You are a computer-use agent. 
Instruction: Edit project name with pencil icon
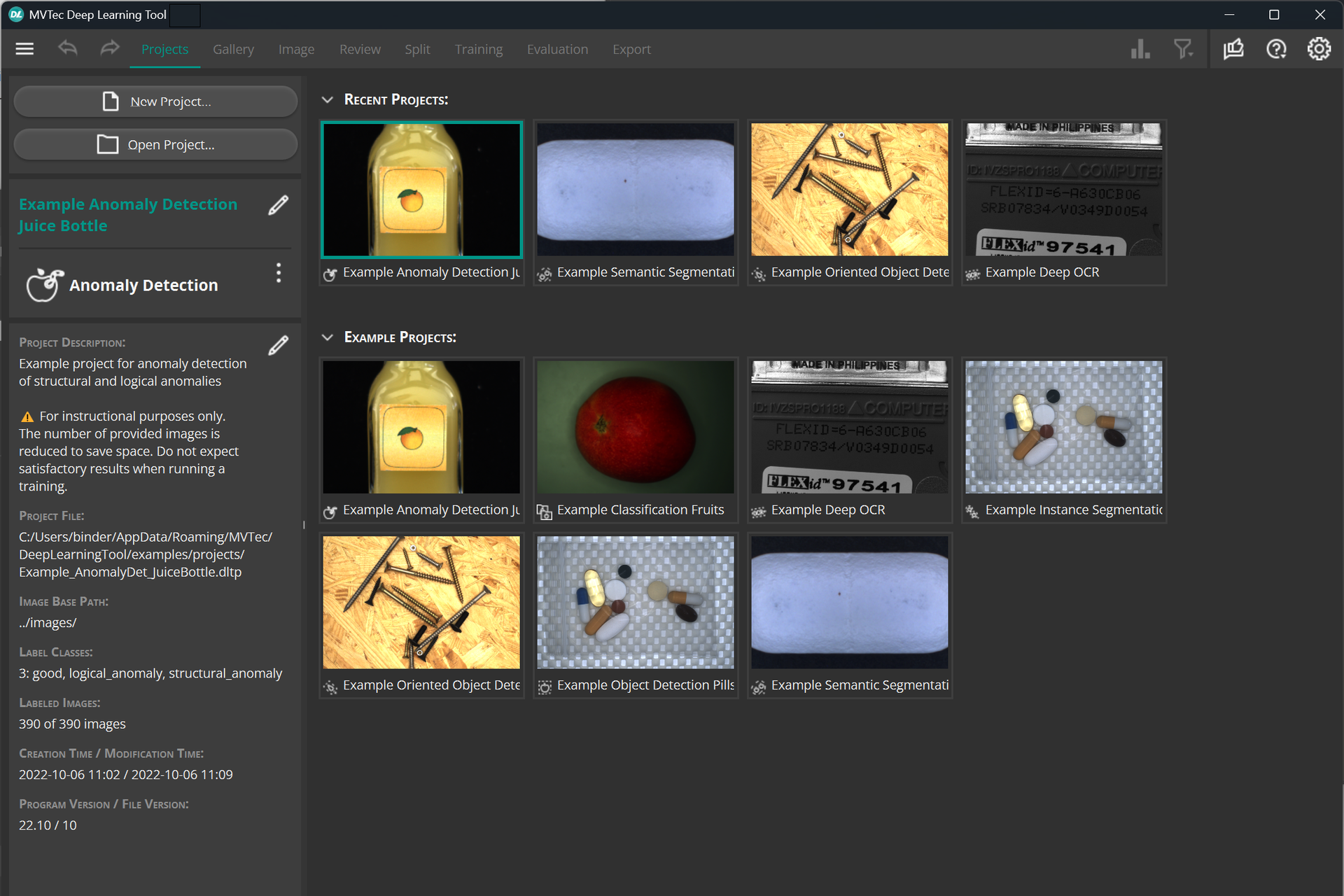[x=278, y=205]
